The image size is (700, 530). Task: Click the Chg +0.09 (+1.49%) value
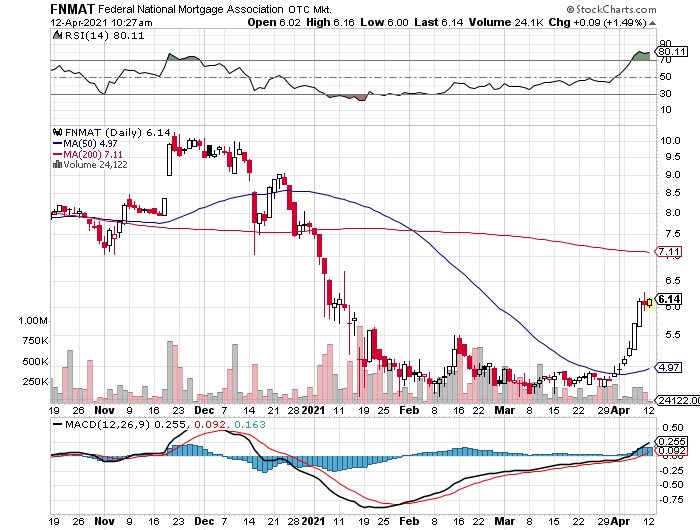(x=597, y=22)
